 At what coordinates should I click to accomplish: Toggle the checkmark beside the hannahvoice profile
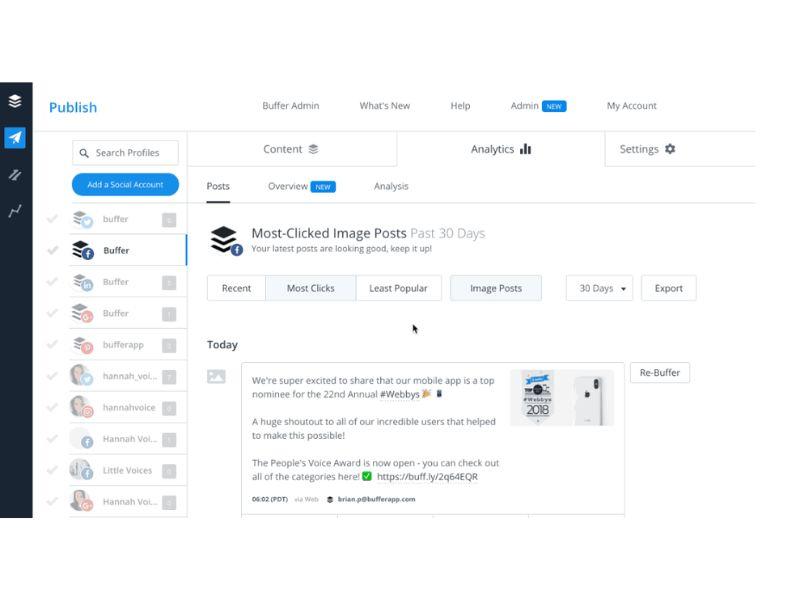pos(52,407)
